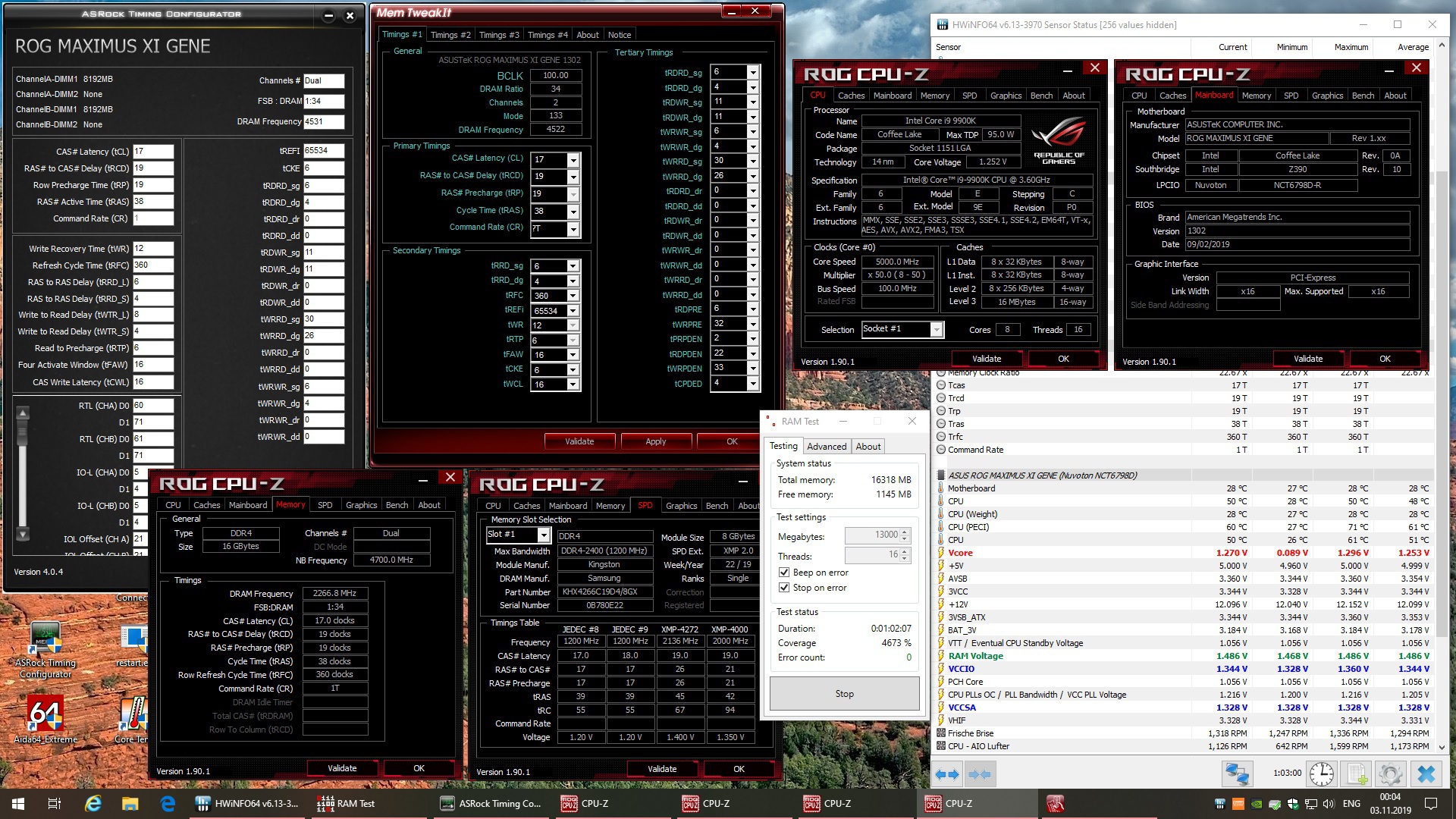
Task: Open HWiNFO settings gear icon
Action: 1391,774
